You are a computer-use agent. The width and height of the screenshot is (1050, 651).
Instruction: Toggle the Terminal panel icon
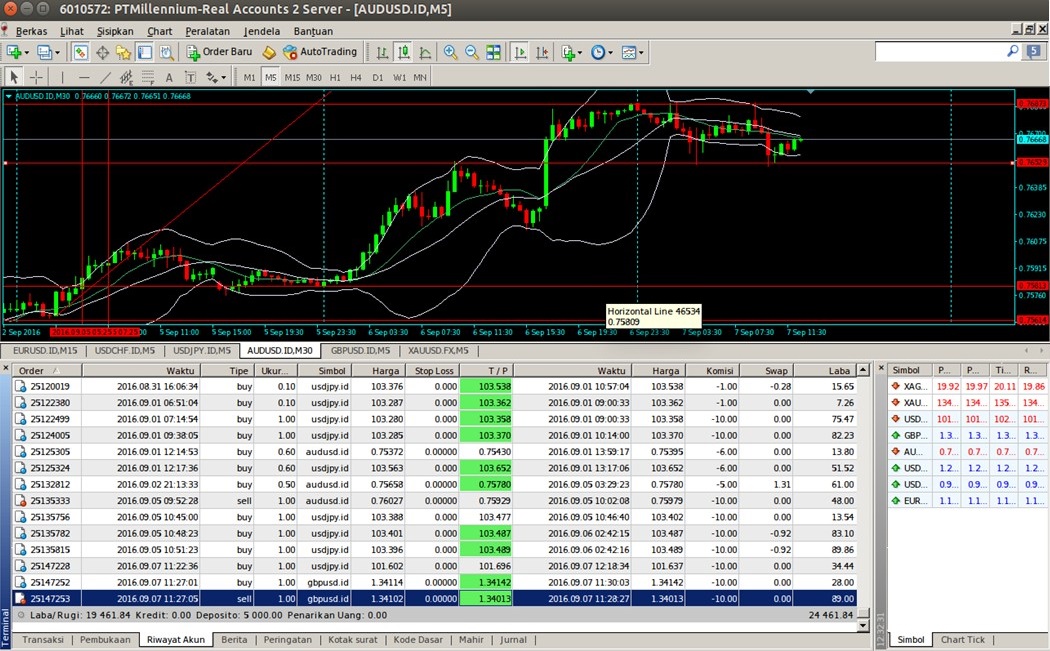click(x=145, y=52)
